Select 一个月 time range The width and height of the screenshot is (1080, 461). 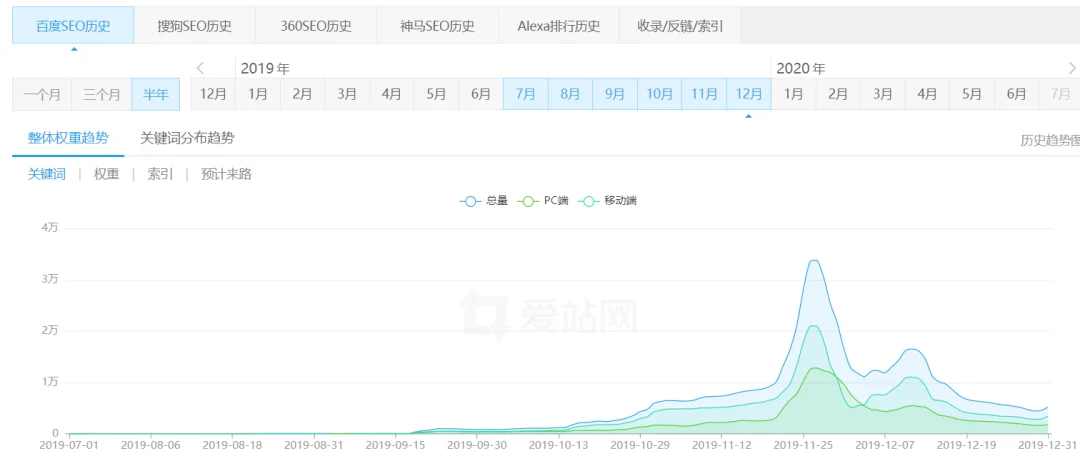pos(42,94)
